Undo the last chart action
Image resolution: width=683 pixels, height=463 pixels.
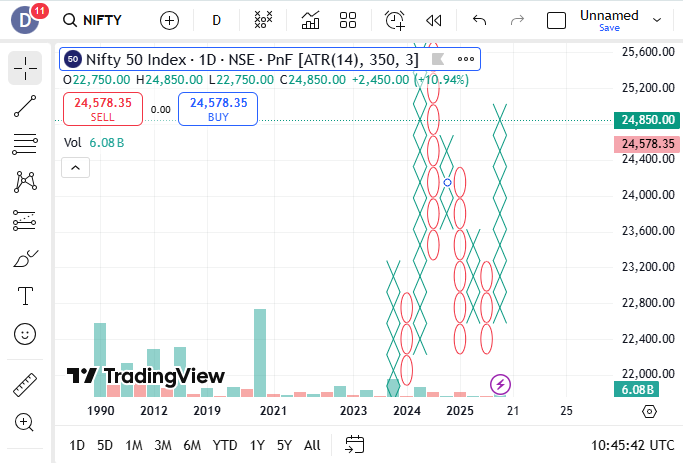[x=479, y=20]
